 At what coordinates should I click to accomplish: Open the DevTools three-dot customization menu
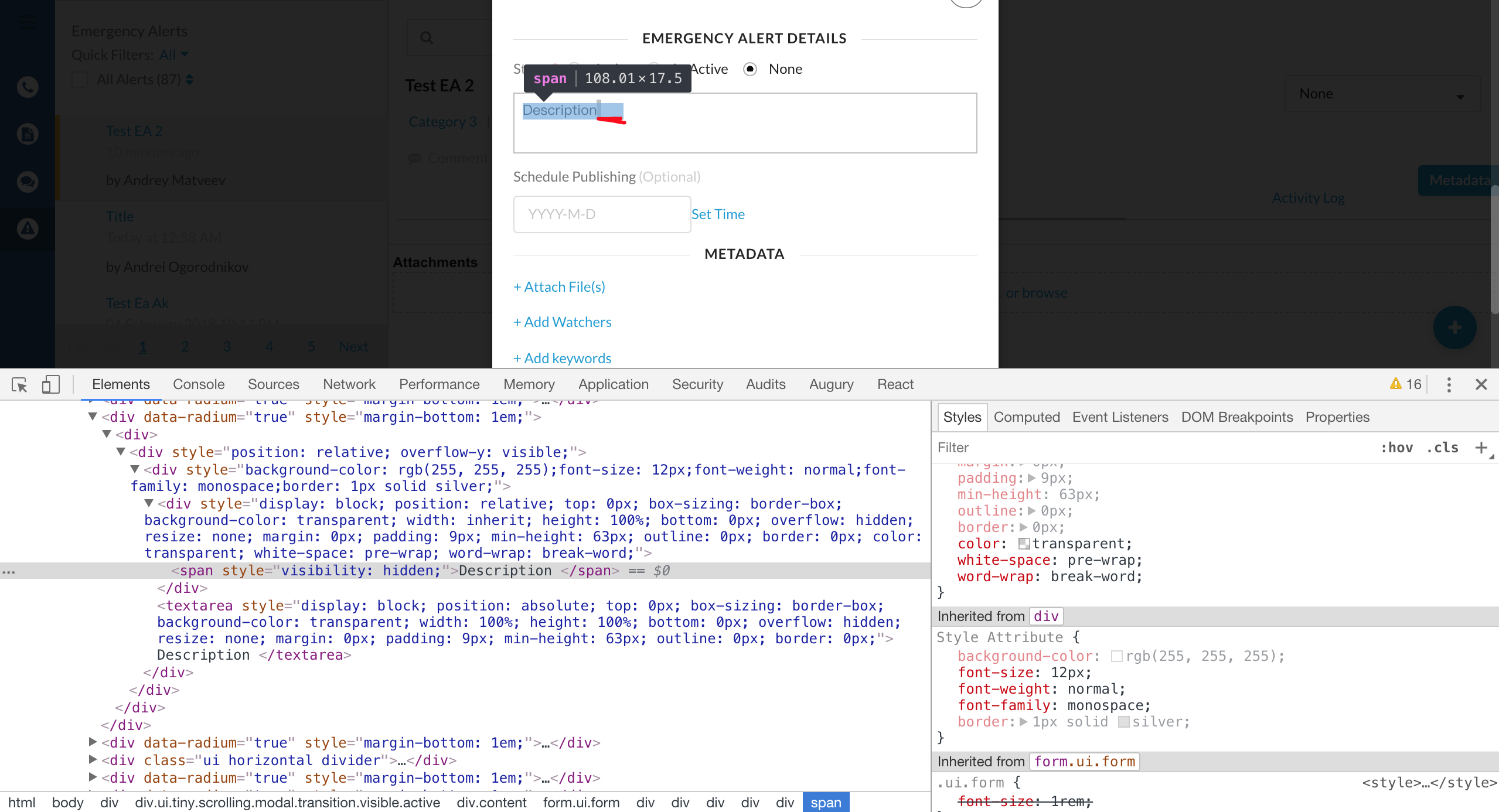1449,384
